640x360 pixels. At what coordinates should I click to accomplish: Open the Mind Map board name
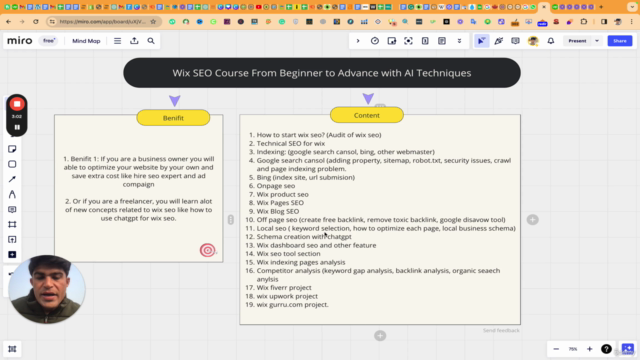86,41
